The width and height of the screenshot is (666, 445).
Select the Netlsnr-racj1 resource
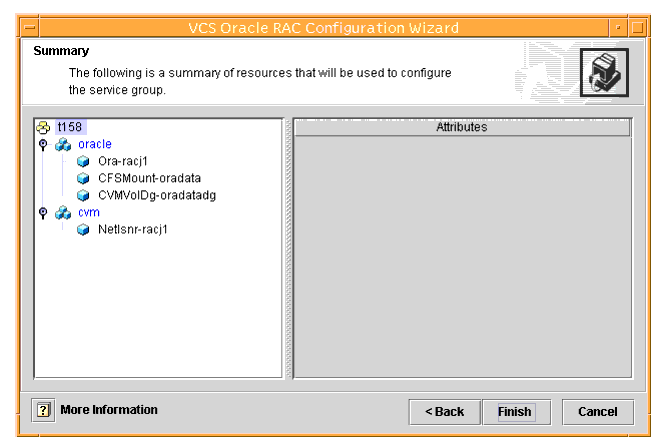point(133,230)
